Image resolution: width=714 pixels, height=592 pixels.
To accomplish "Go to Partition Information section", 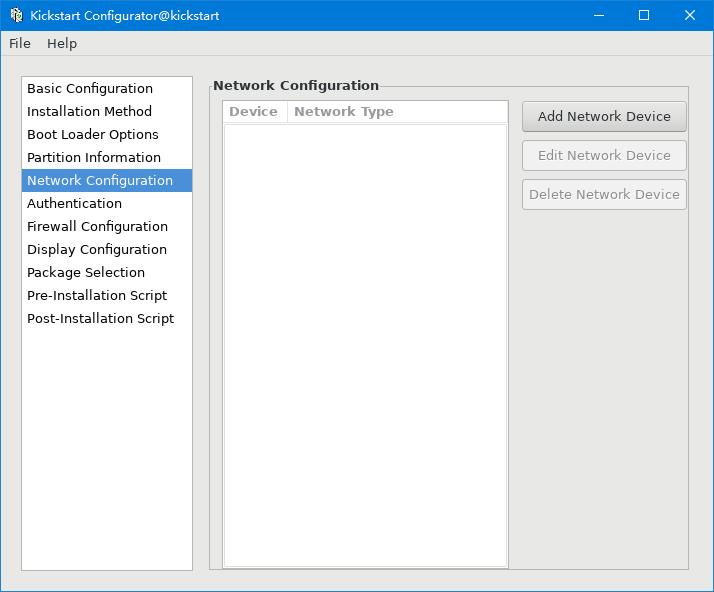I will [x=107, y=158].
